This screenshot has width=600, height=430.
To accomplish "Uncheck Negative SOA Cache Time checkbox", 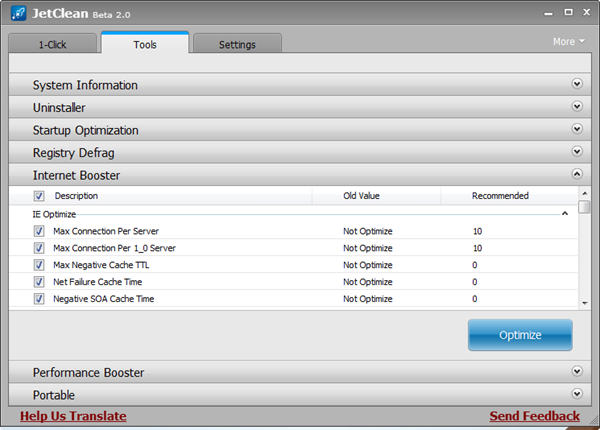I will 39,299.
